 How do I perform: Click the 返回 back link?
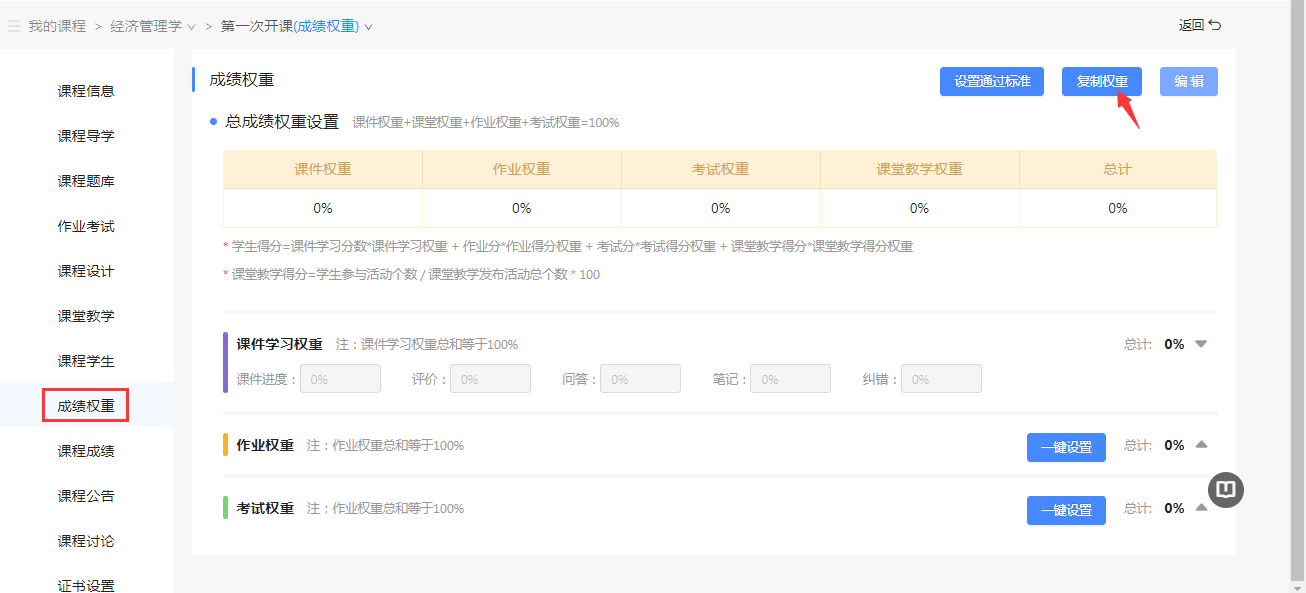point(1200,26)
